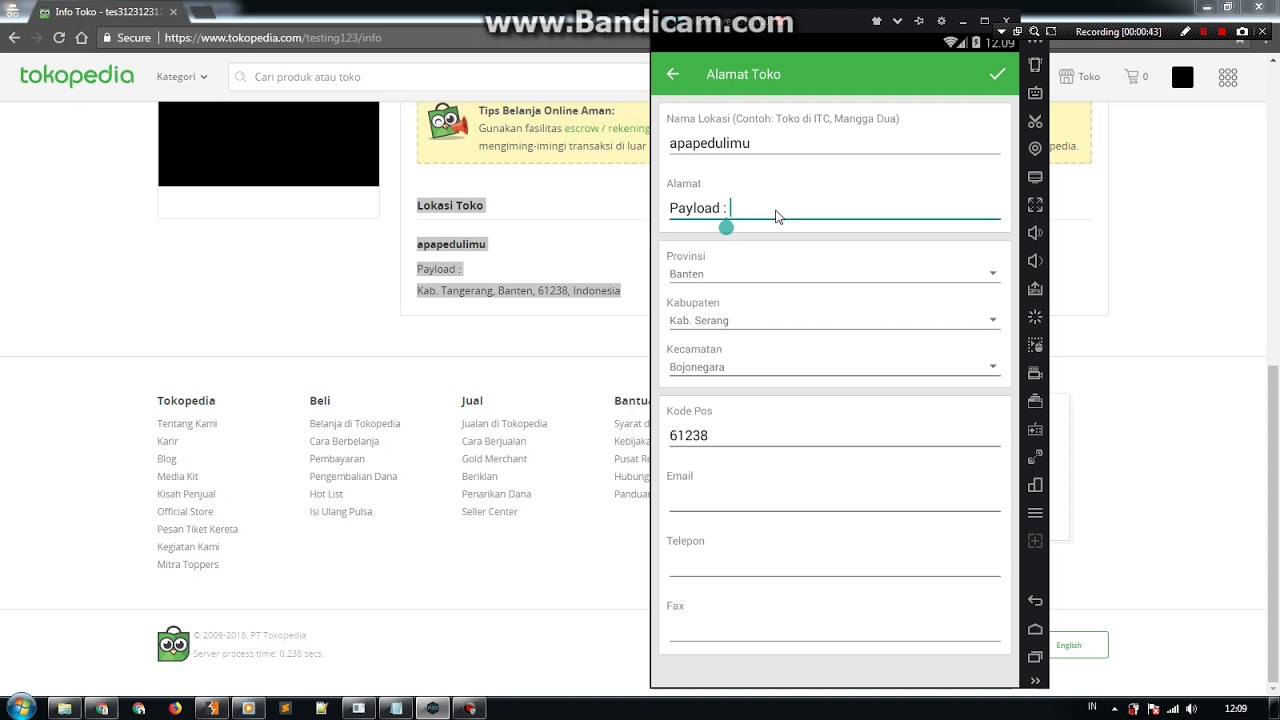Click the Nama Lokasi field containing apapedulimu
Image resolution: width=1280 pixels, height=720 pixels.
click(834, 143)
